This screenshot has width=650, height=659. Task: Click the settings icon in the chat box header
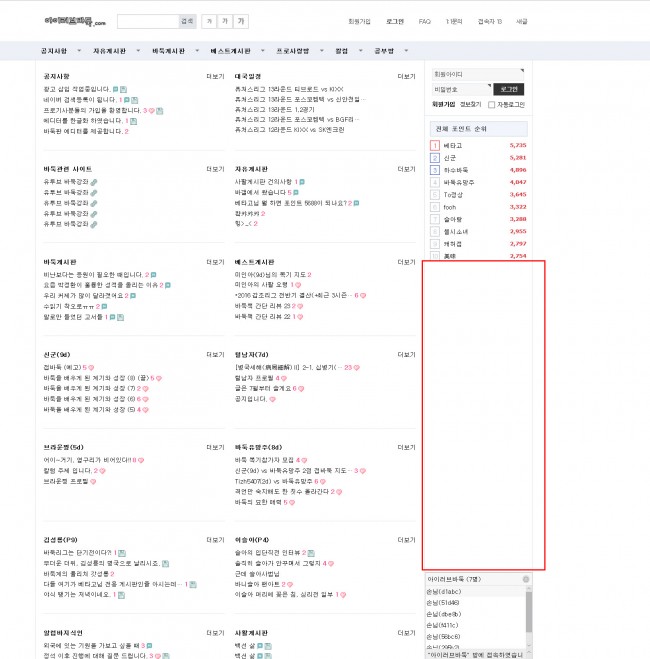tap(526, 580)
